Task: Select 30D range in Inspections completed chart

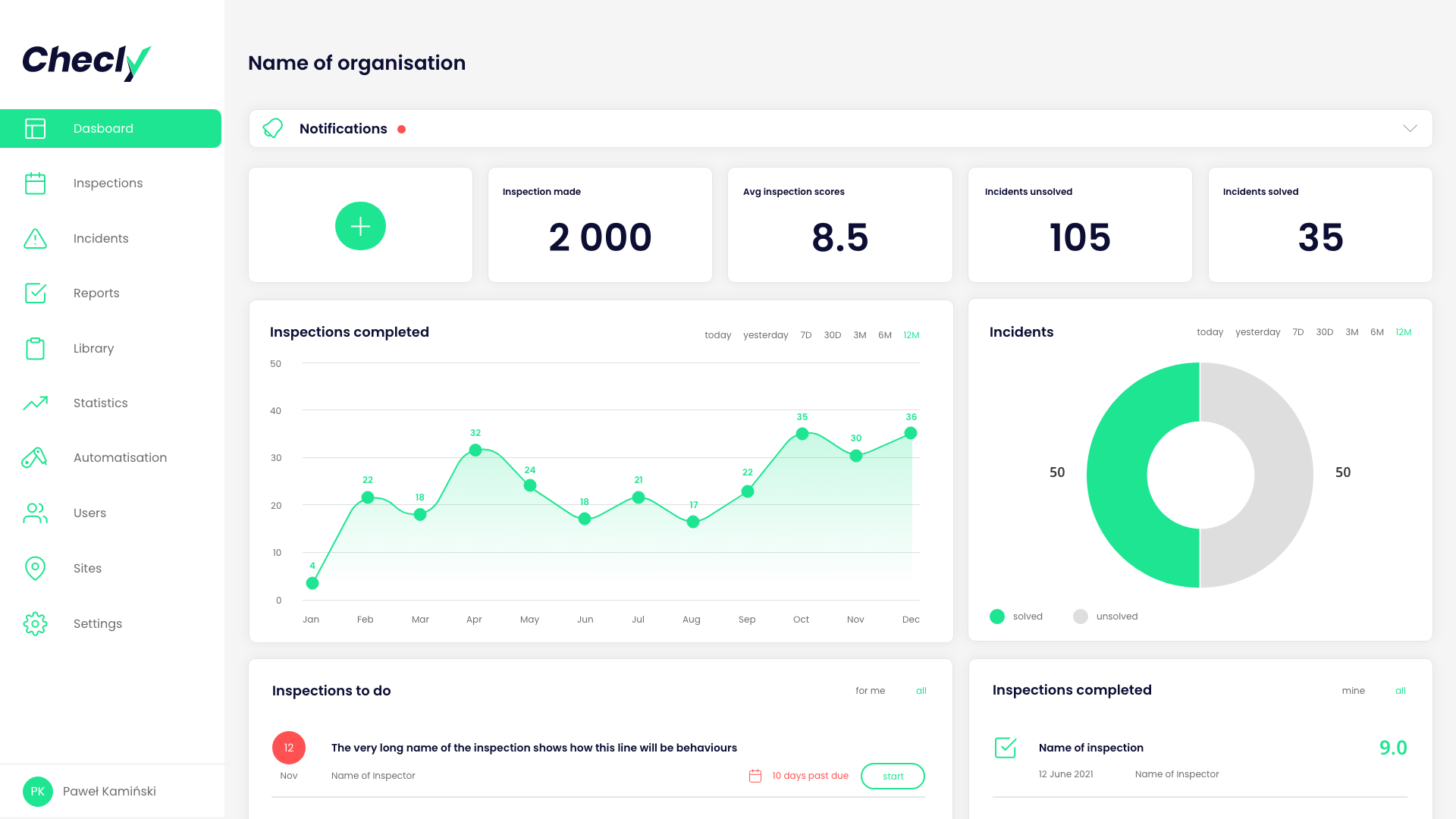Action: point(833,335)
